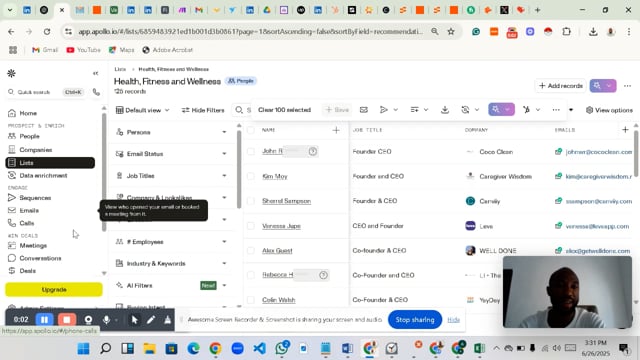Click the browser address bar
Image resolution: width=640 pixels, height=360 pixels.
point(251,31)
